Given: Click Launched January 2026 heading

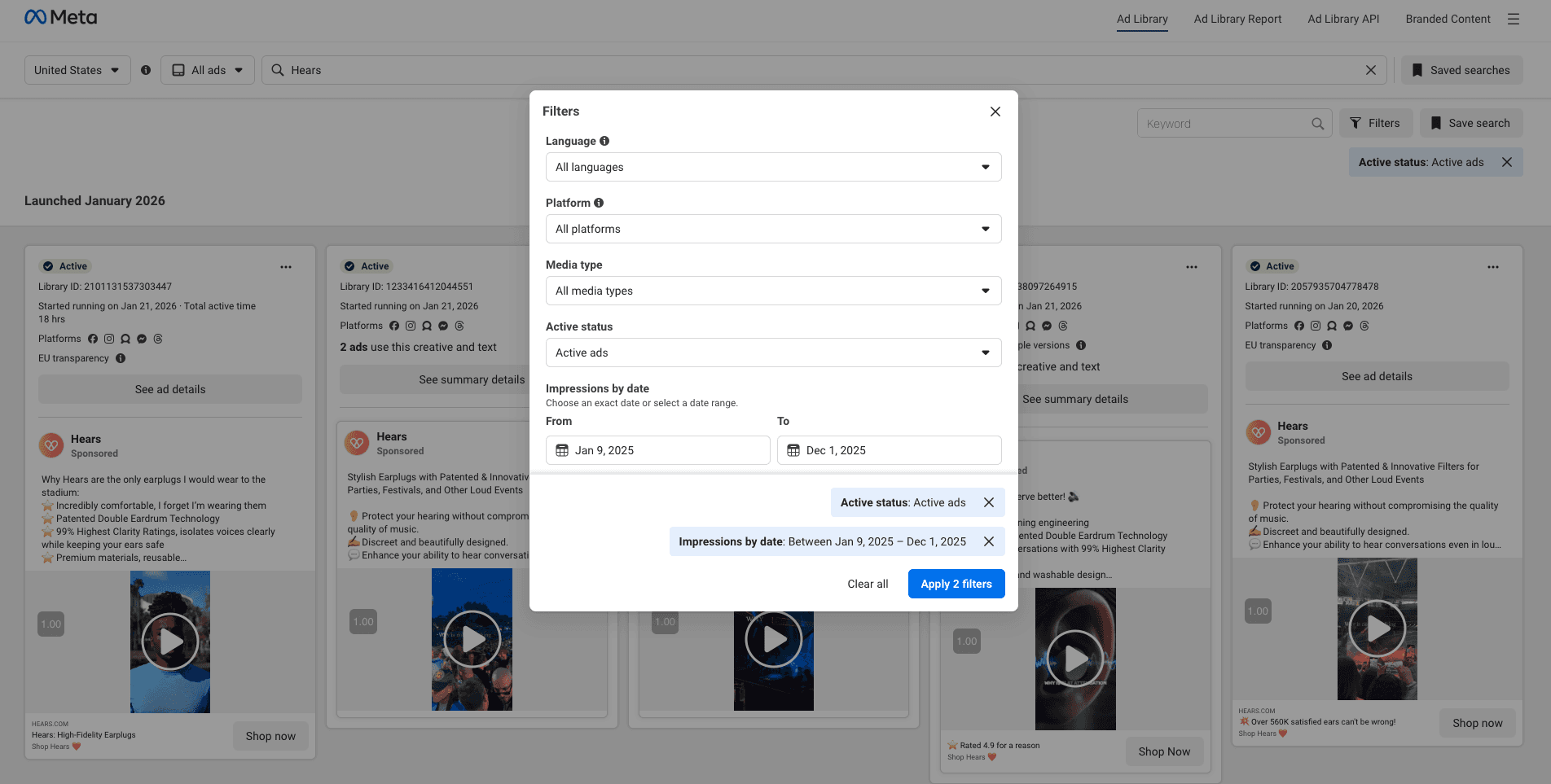Looking at the screenshot, I should pos(94,200).
